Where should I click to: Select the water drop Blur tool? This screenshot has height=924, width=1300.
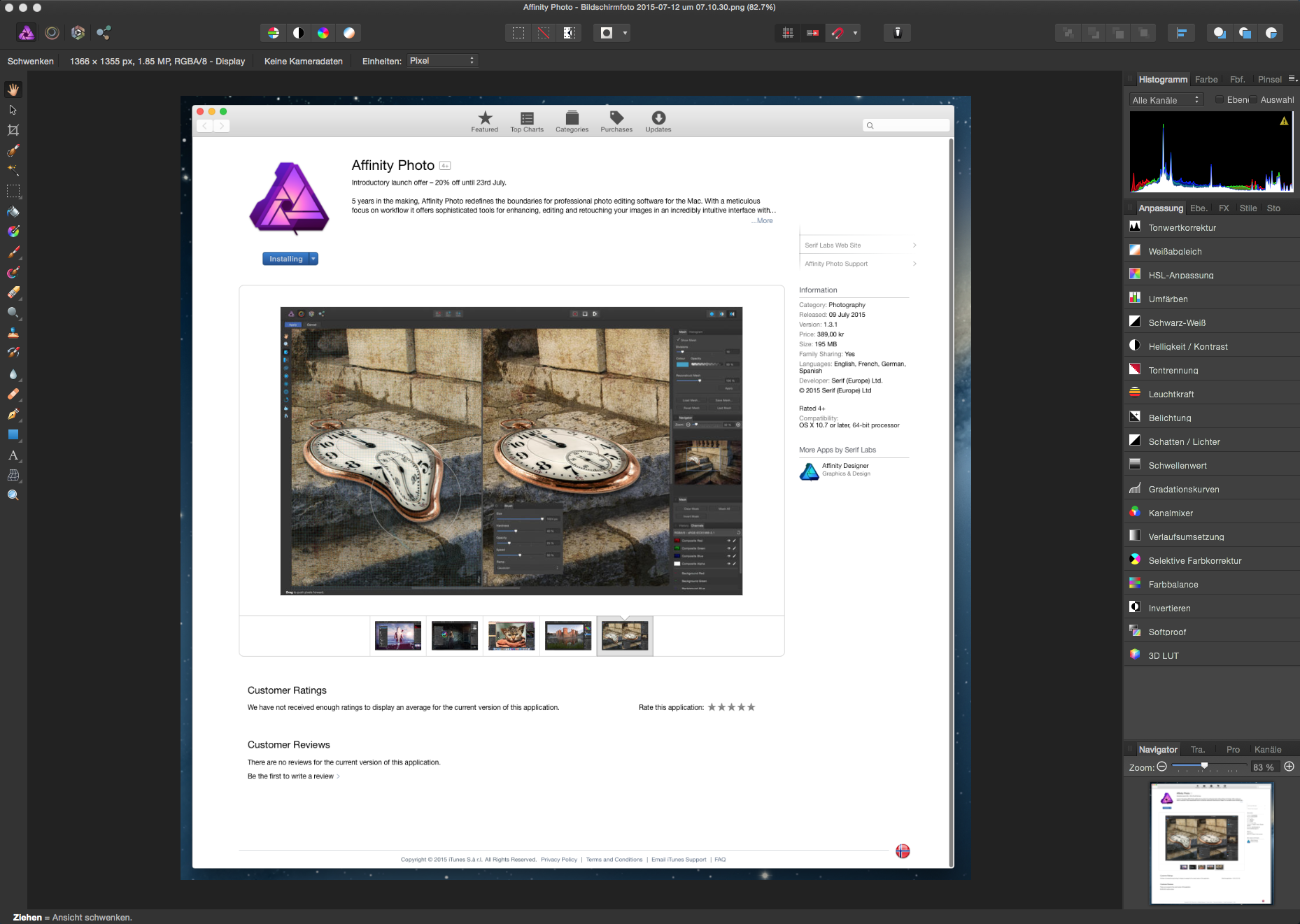pos(13,374)
